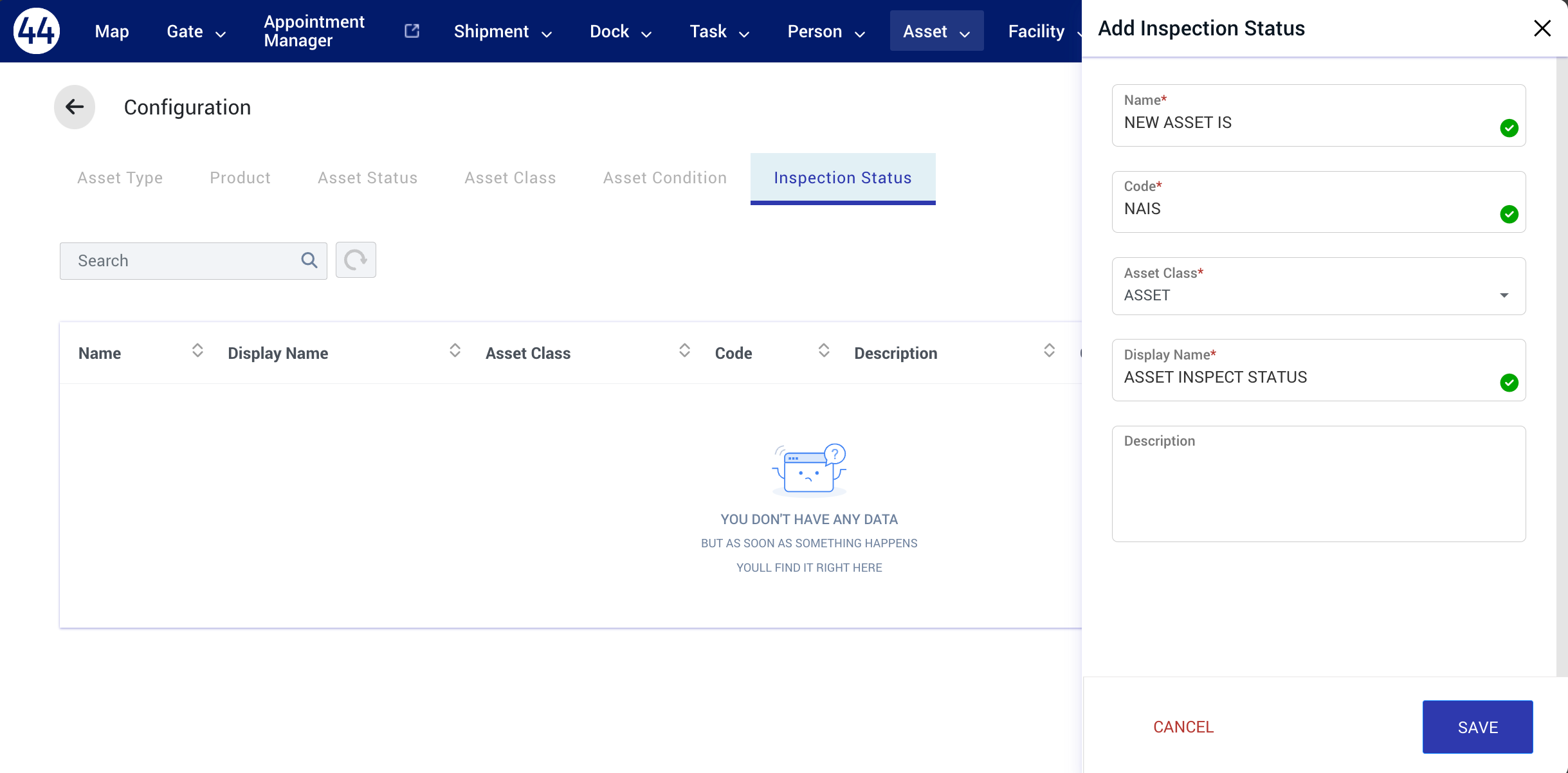
Task: Click the Code field valid checkmark icon
Action: (1509, 214)
